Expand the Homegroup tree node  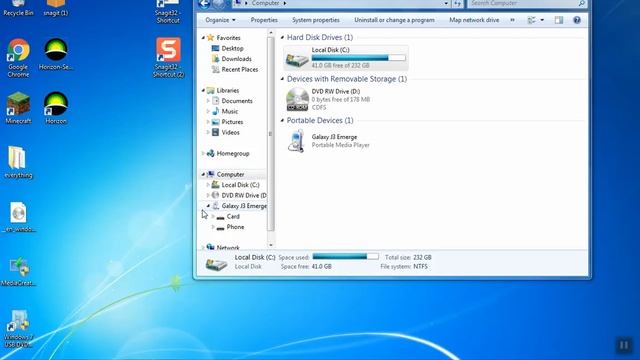pyautogui.click(x=203, y=153)
